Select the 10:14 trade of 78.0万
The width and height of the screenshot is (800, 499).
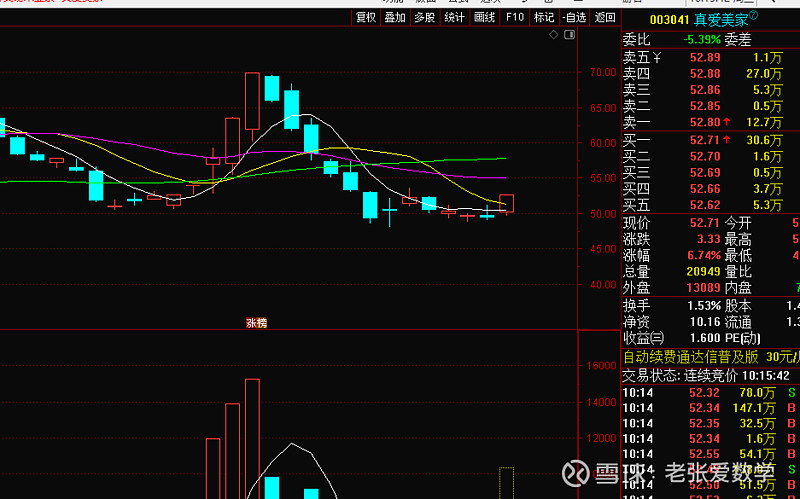709,393
